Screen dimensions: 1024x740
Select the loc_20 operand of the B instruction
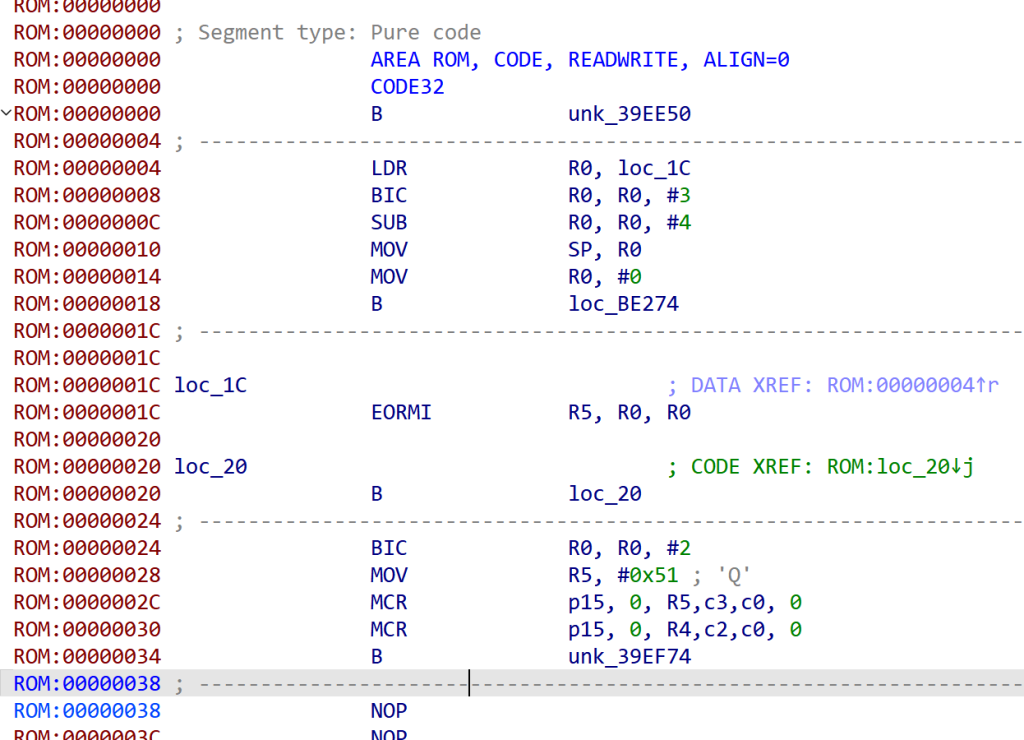point(604,494)
